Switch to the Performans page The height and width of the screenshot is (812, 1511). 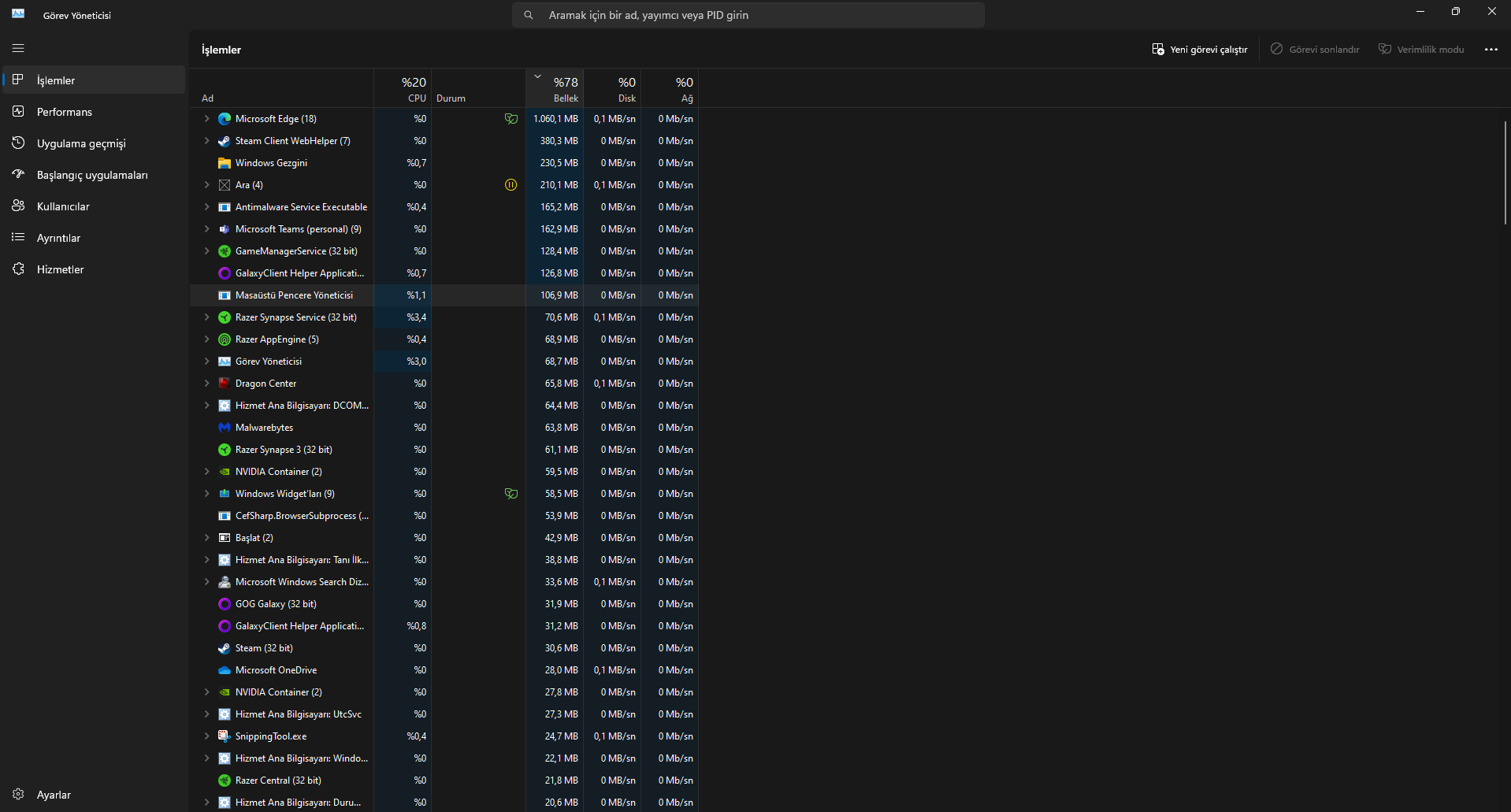tap(94, 112)
